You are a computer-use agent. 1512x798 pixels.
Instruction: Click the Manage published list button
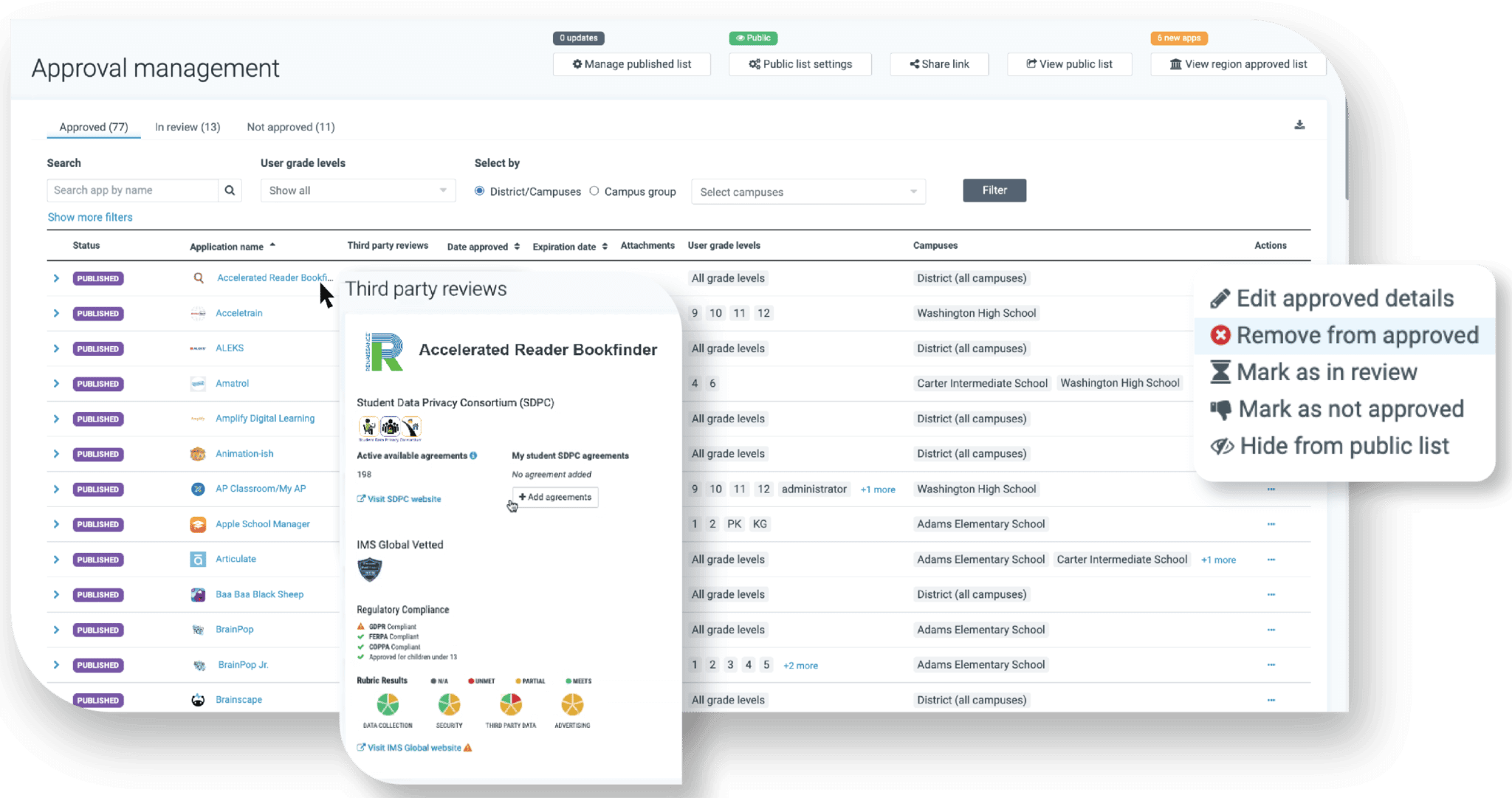click(x=632, y=64)
